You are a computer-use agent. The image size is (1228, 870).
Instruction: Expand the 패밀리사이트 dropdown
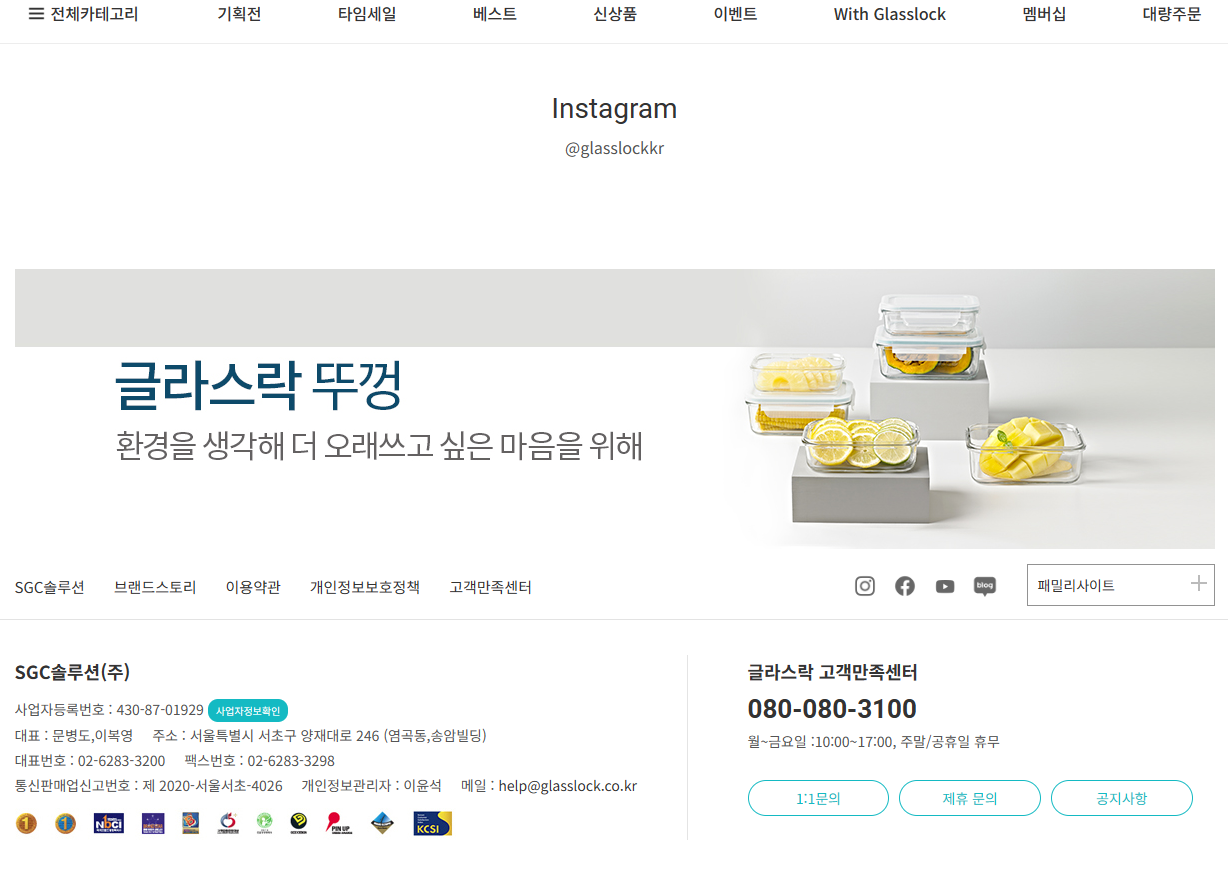tap(1121, 585)
